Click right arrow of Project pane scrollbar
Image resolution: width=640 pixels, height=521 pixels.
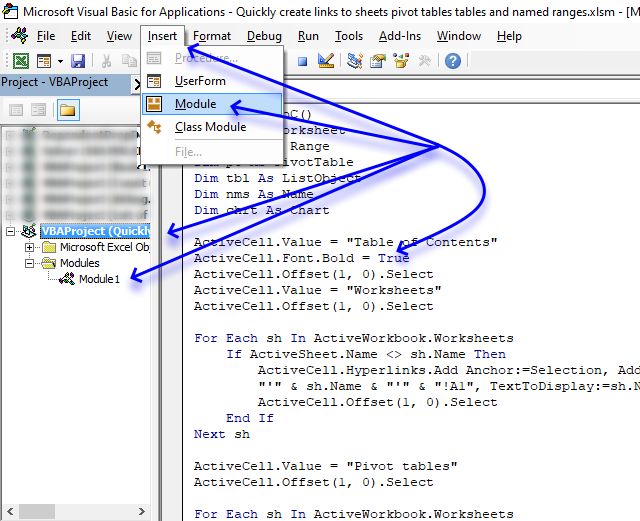(142, 511)
